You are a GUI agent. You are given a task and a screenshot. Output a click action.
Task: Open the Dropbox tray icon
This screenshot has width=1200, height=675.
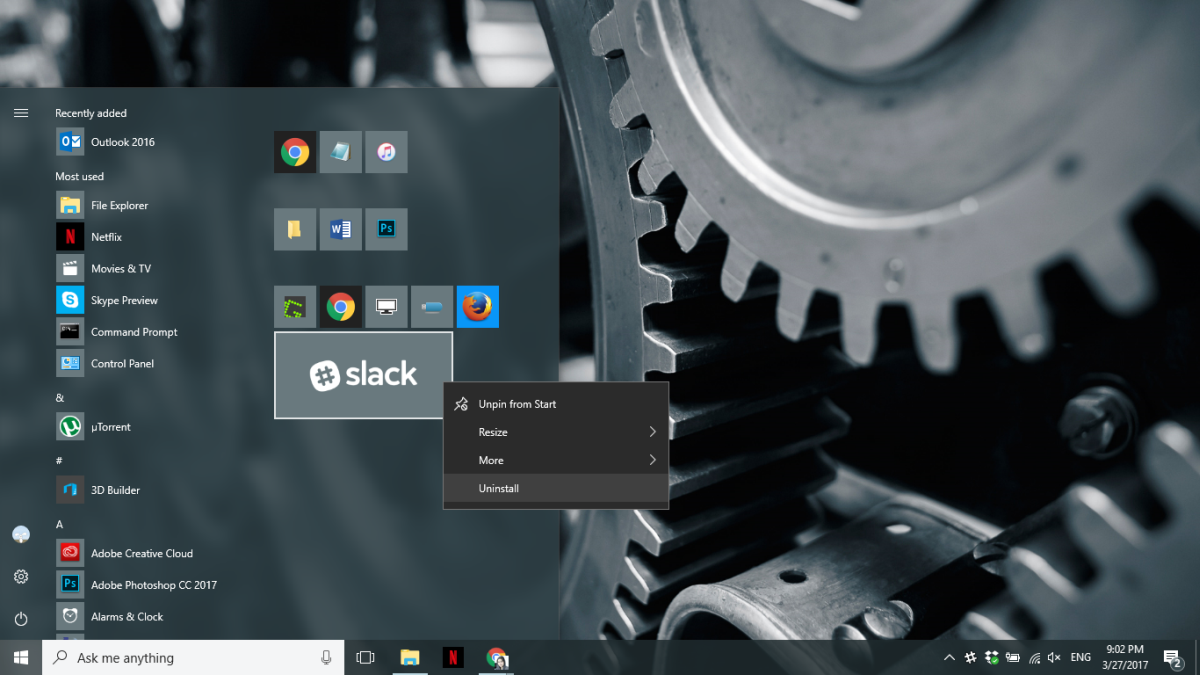coord(991,658)
